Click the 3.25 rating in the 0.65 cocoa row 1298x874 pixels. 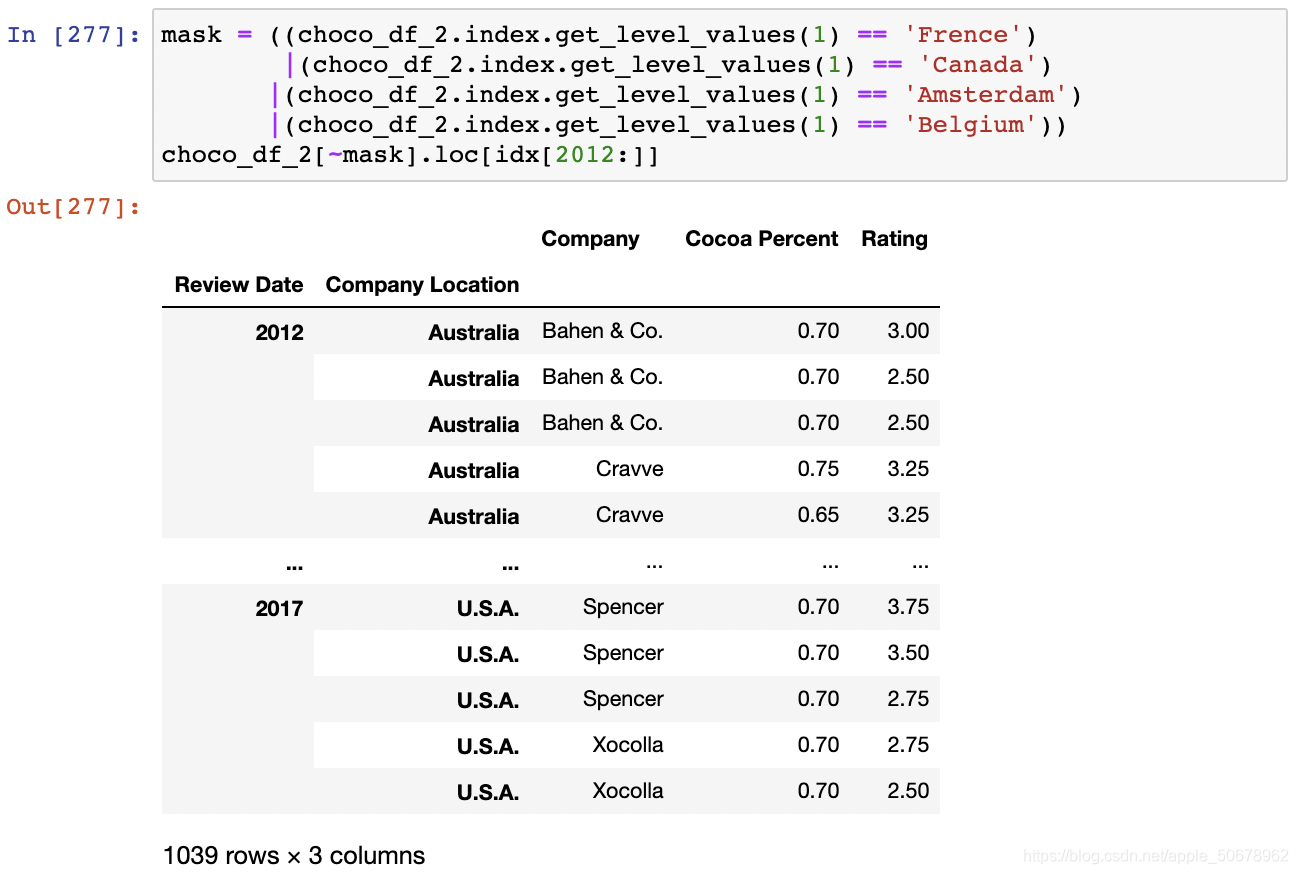point(908,515)
